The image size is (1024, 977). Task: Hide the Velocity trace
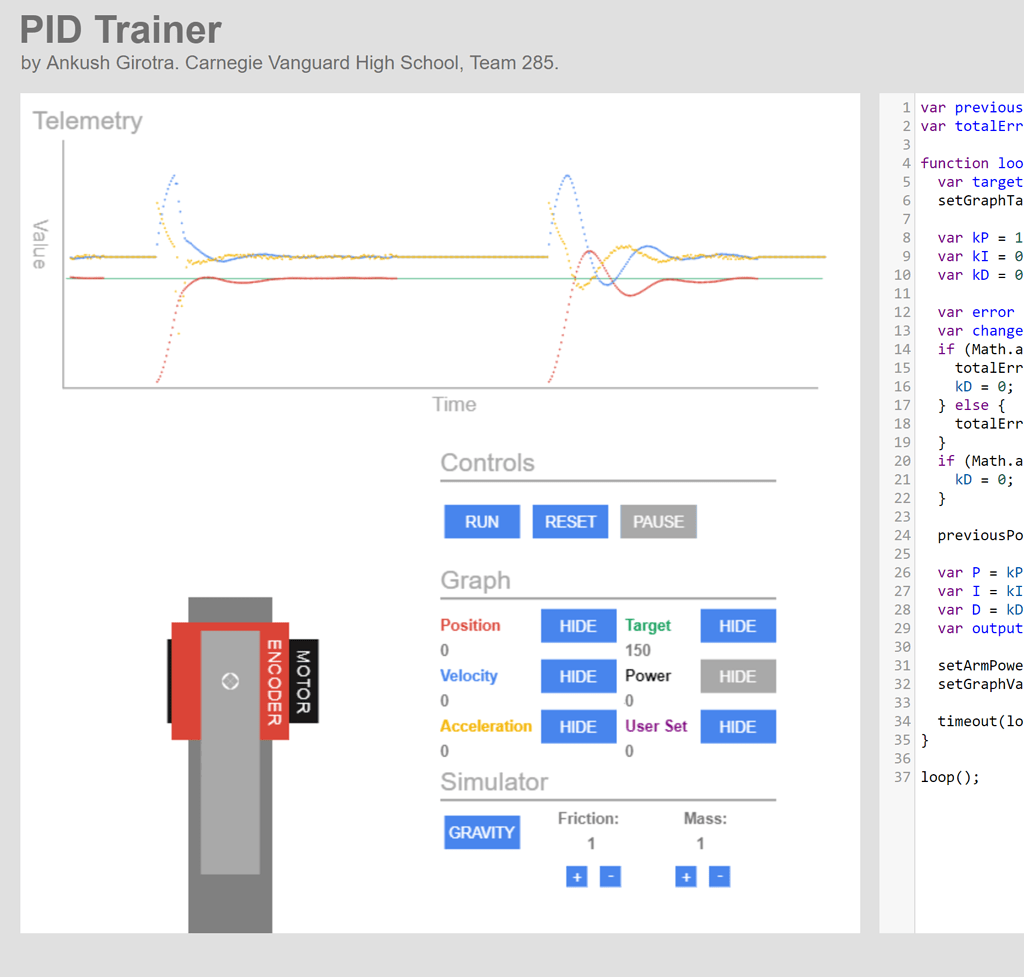pos(578,676)
